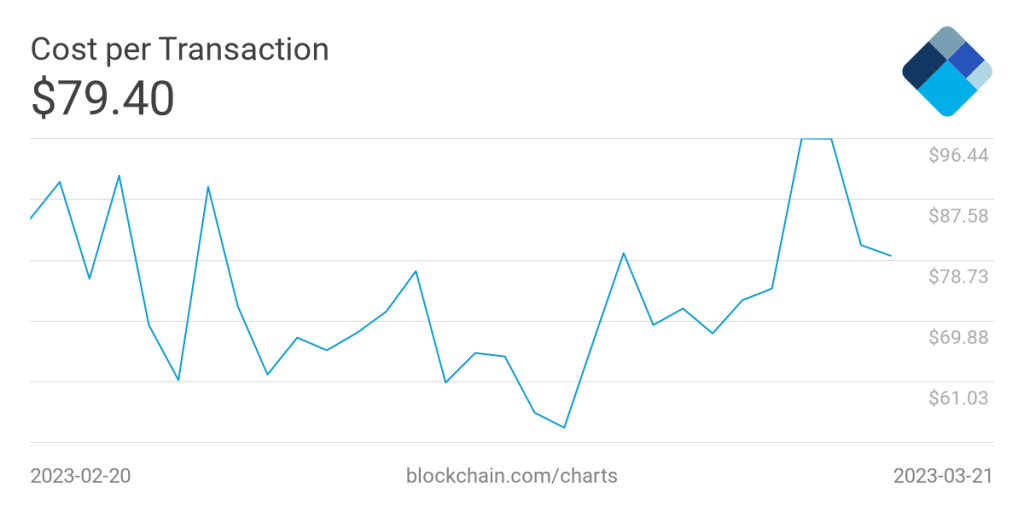The height and width of the screenshot is (512, 1024).
Task: Select the $79.40 current value
Action: pos(103,98)
